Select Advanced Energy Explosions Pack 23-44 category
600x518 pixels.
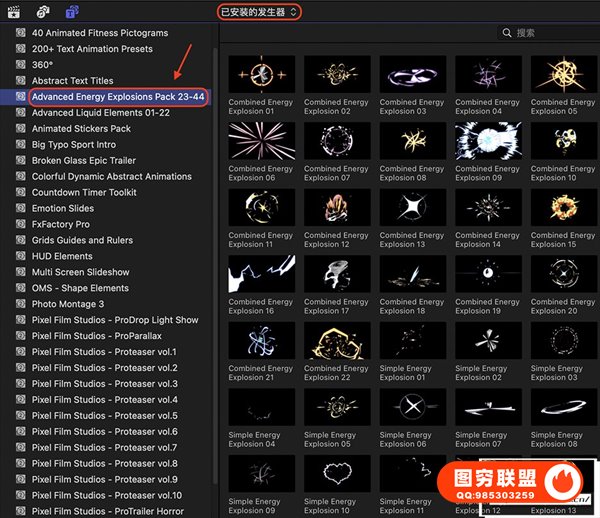coord(117,97)
